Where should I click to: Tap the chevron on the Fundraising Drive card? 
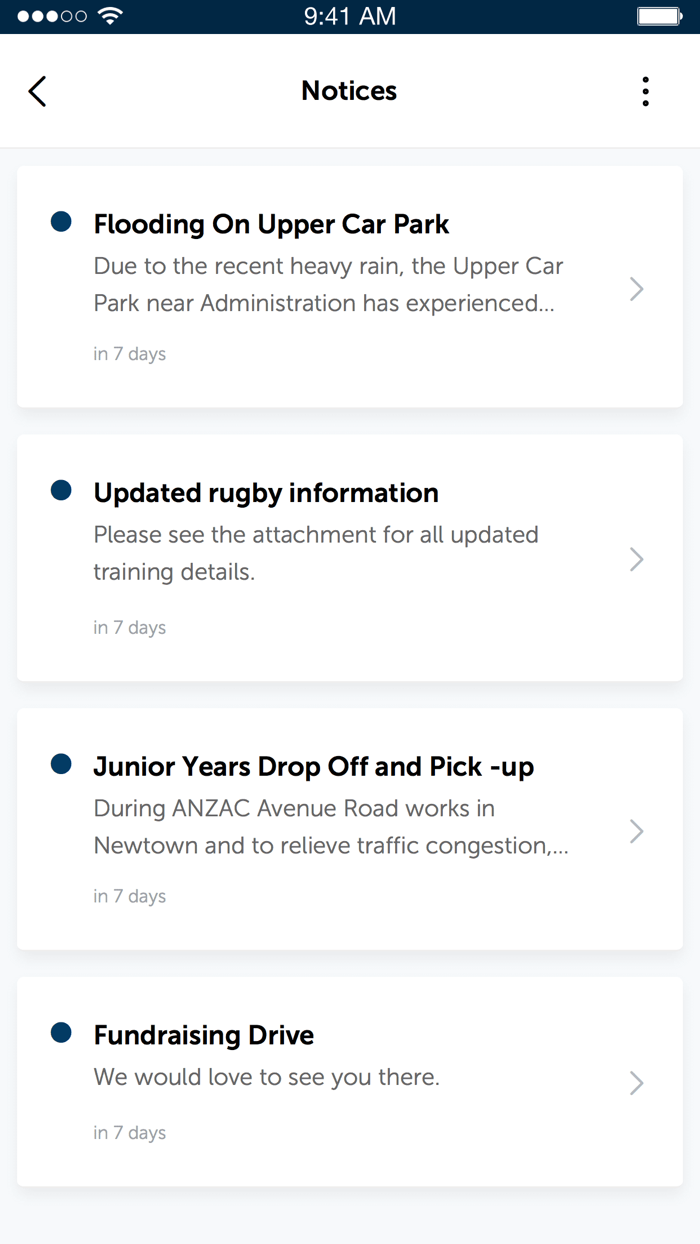tap(637, 1083)
